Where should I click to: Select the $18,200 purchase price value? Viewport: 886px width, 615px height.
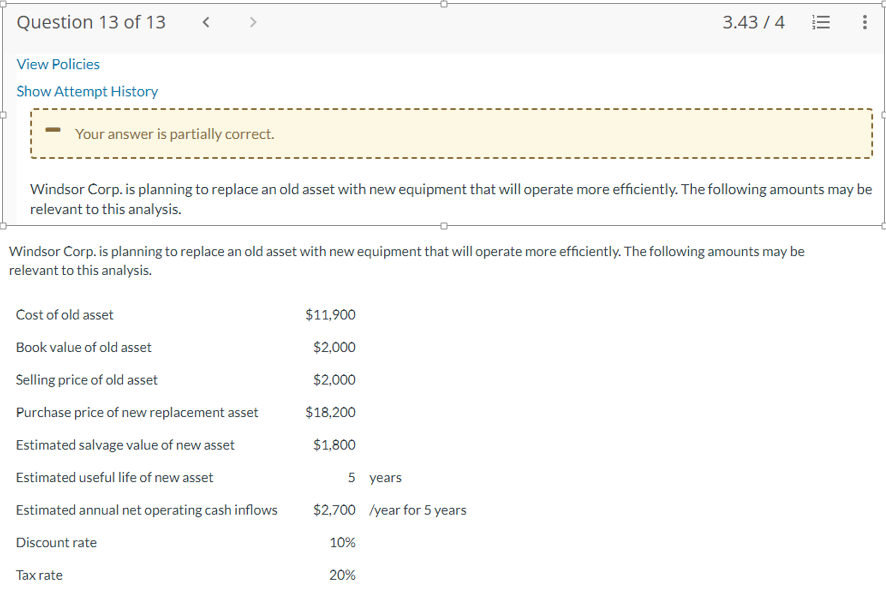tap(331, 412)
